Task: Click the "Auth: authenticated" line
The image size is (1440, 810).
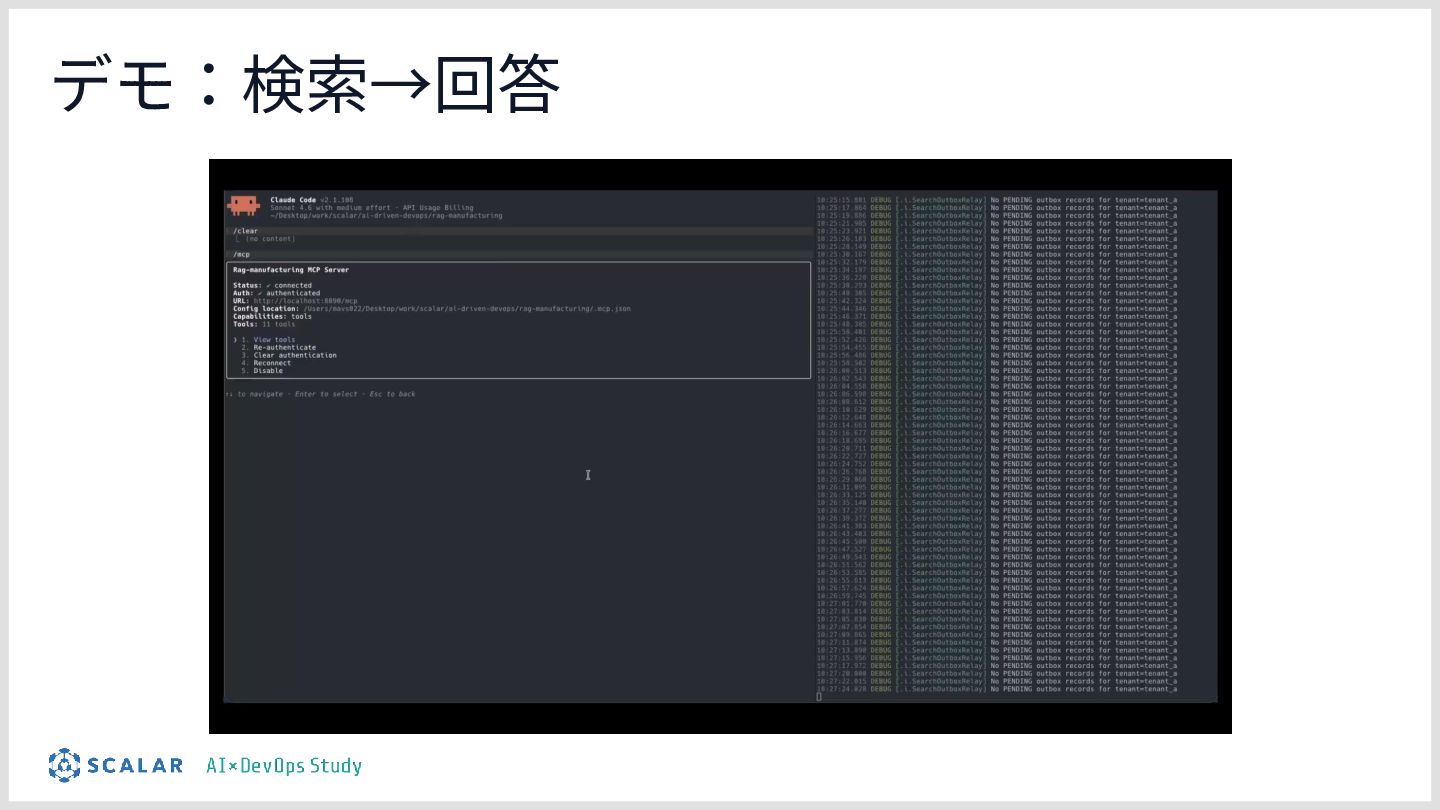Action: pos(277,293)
